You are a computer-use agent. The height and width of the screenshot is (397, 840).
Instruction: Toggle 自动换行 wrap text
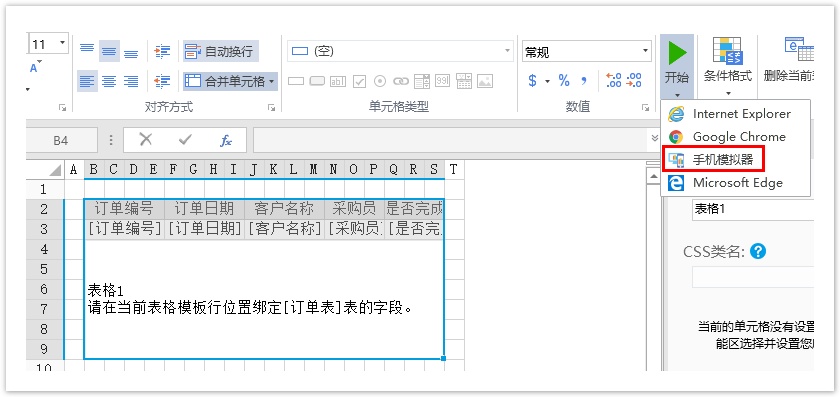[220, 51]
